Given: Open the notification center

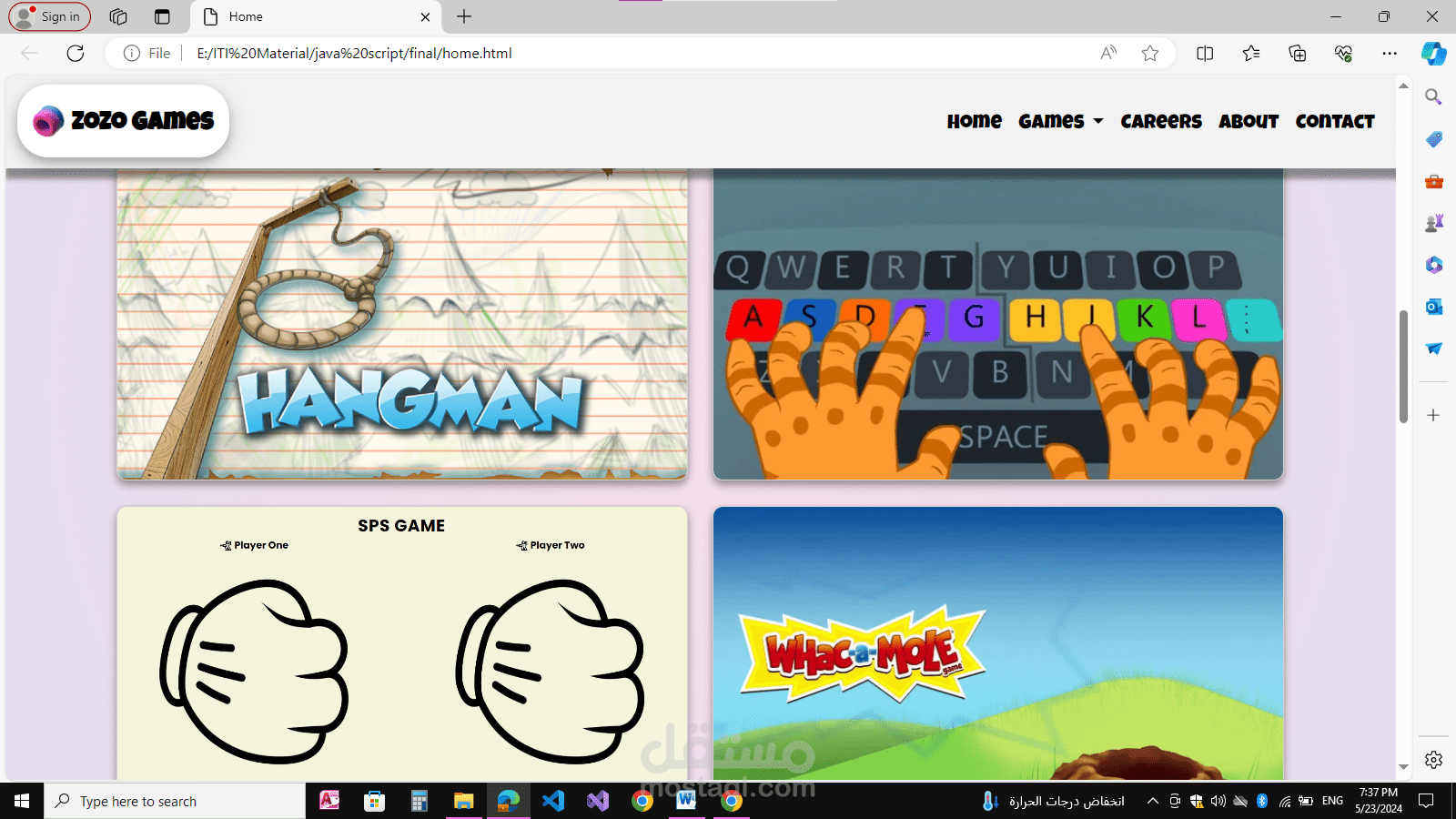Looking at the screenshot, I should tap(1426, 801).
